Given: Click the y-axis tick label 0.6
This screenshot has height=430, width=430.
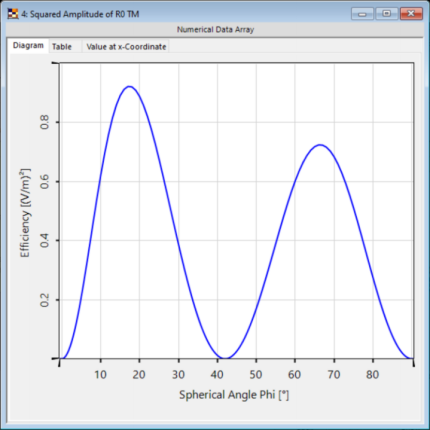Looking at the screenshot, I should [x=44, y=181].
